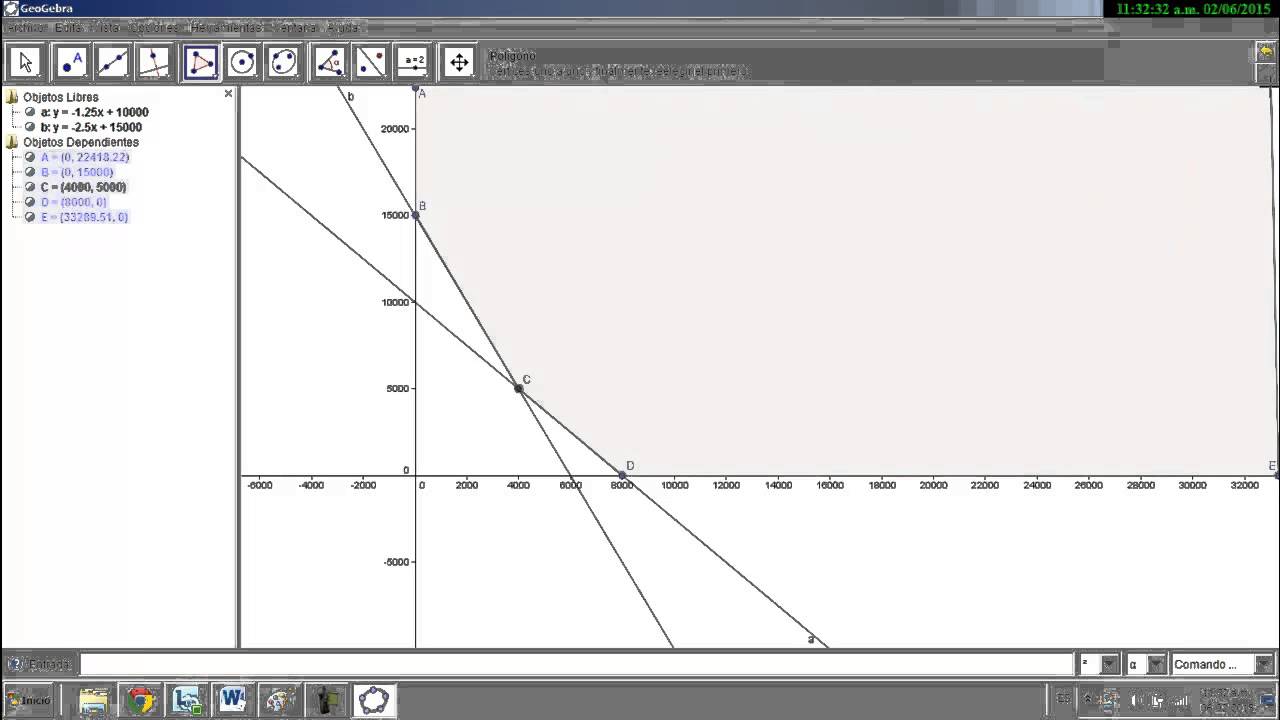Select equation a: y = -1.25x + 10000
Screen dimensions: 1280x720
click(95, 112)
